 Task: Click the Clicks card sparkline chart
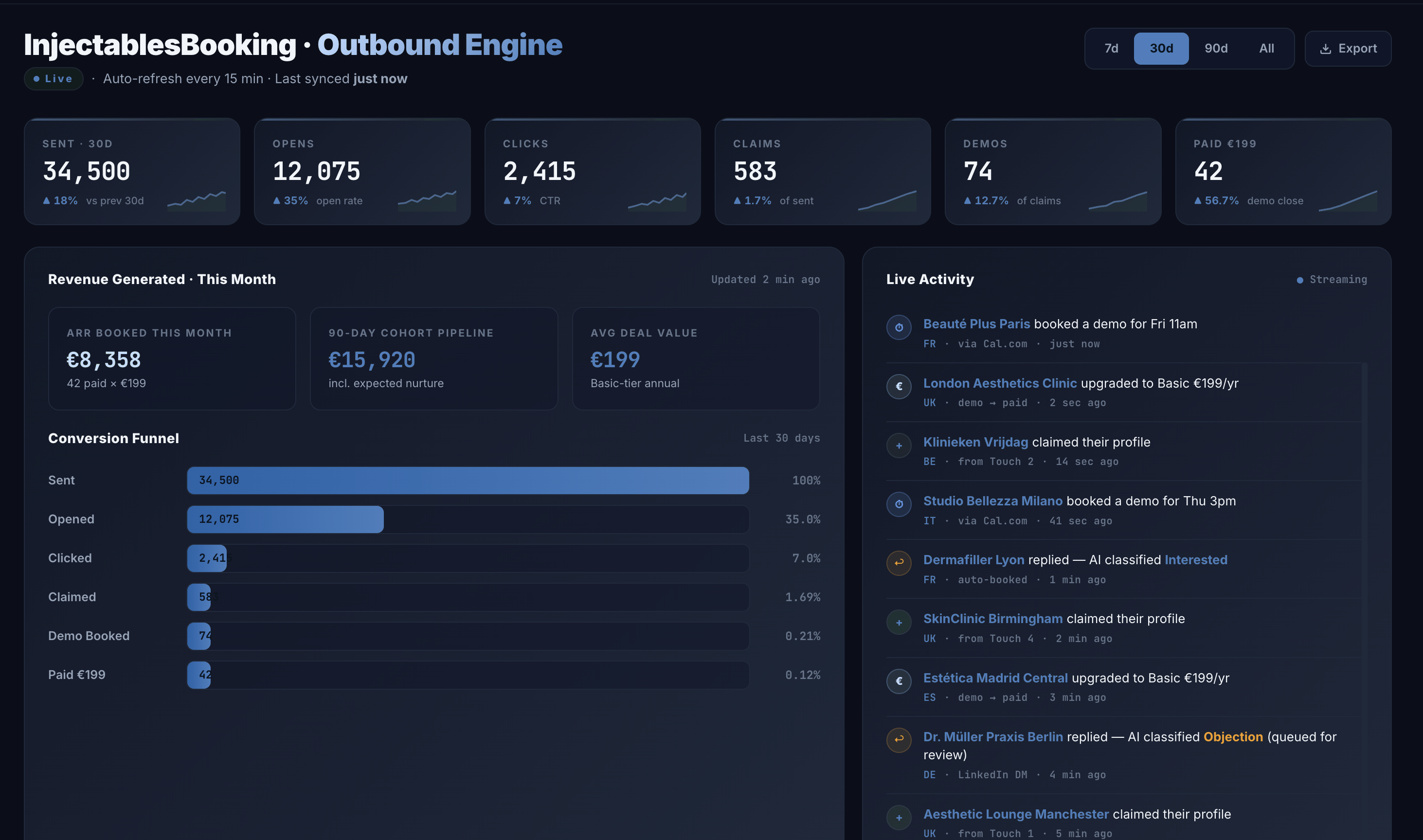tap(657, 200)
